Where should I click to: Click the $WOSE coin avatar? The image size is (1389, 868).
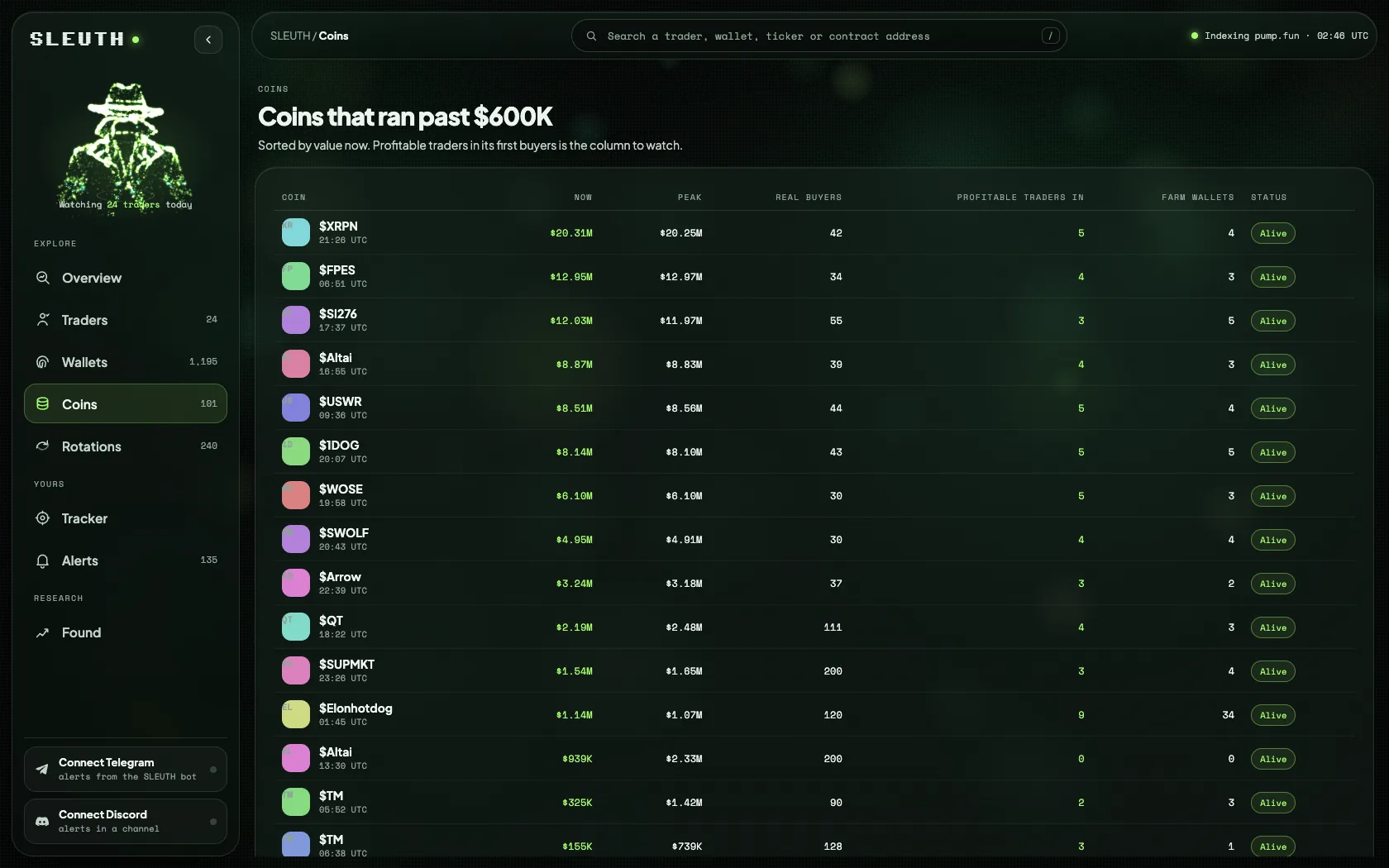click(x=296, y=496)
